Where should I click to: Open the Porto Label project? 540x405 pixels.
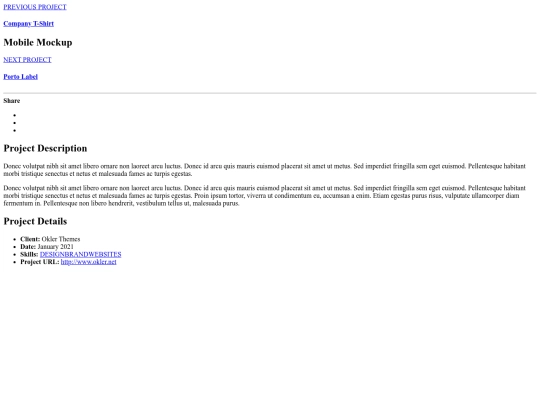pyautogui.click(x=20, y=77)
